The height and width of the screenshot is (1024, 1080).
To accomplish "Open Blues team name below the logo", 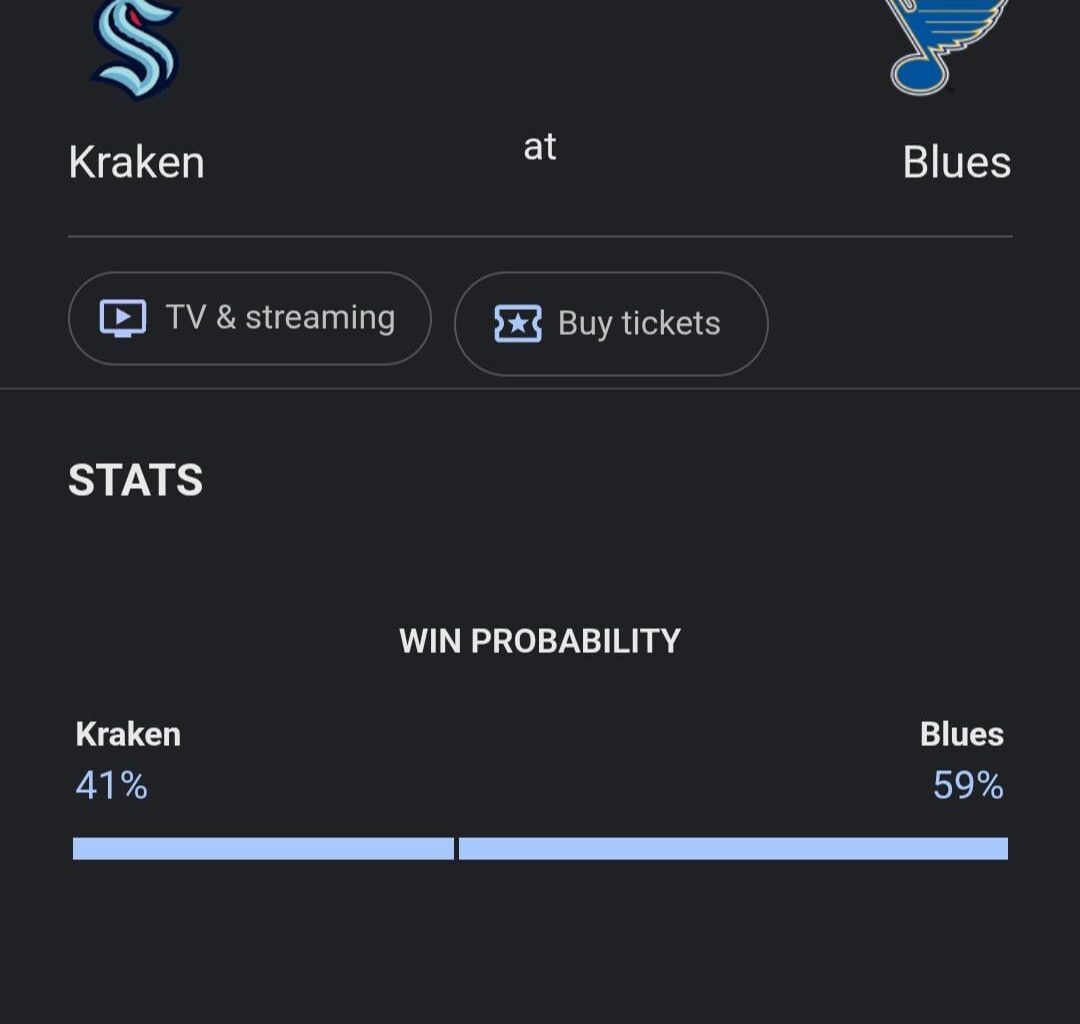I will click(x=956, y=162).
